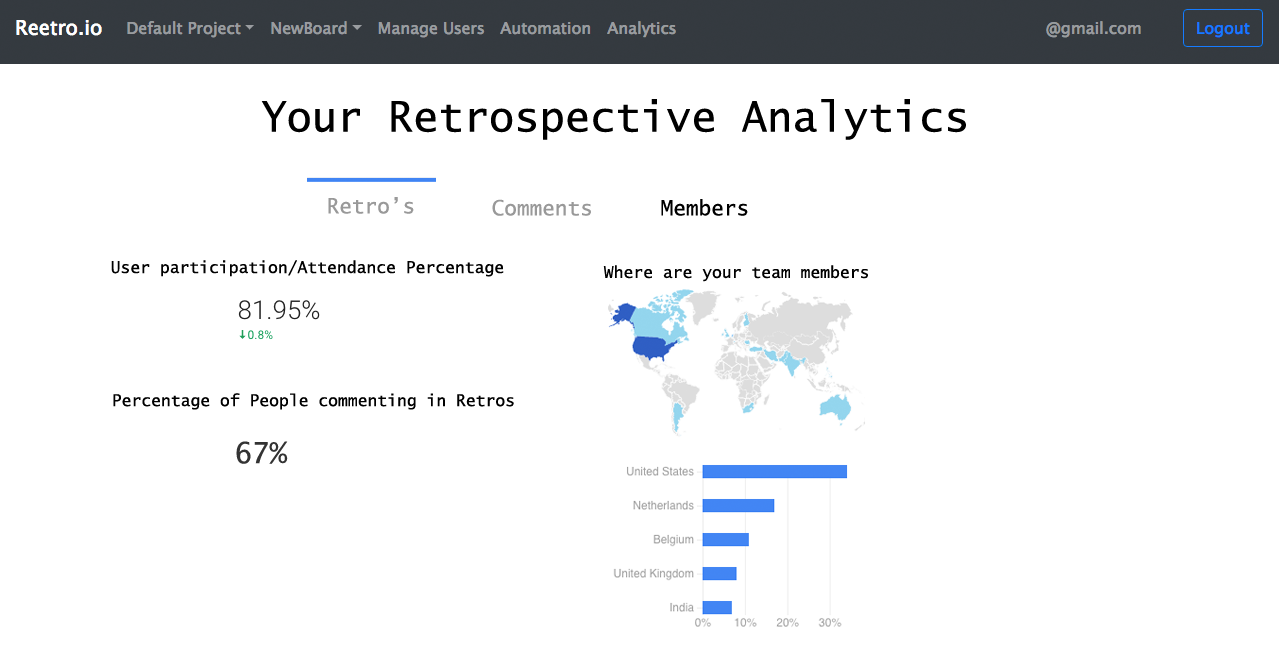Open the Automation nav link
The image size is (1279, 659).
[545, 28]
